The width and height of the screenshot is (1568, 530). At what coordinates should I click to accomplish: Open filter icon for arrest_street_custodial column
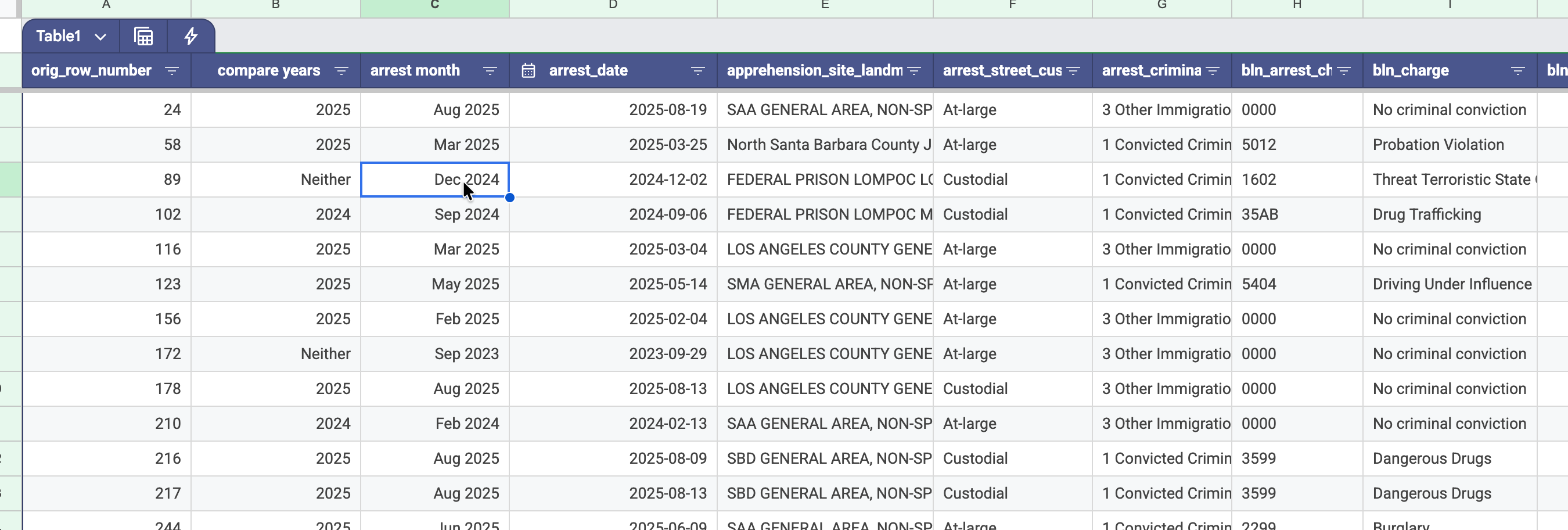(x=1073, y=71)
